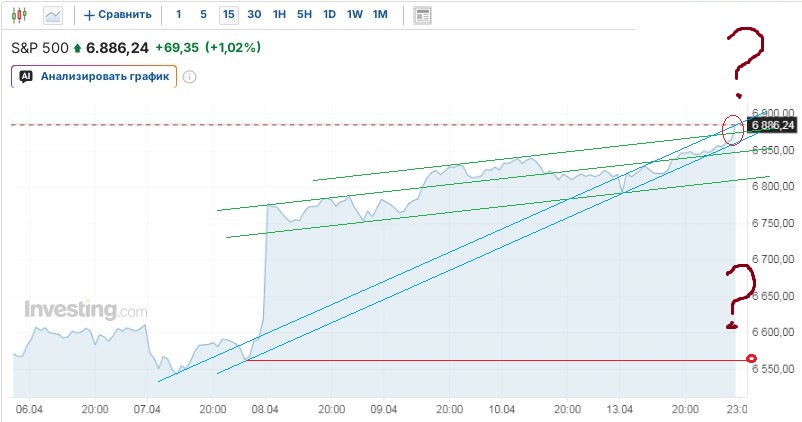Open the news panel layout icon
The image size is (802, 422).
point(422,15)
